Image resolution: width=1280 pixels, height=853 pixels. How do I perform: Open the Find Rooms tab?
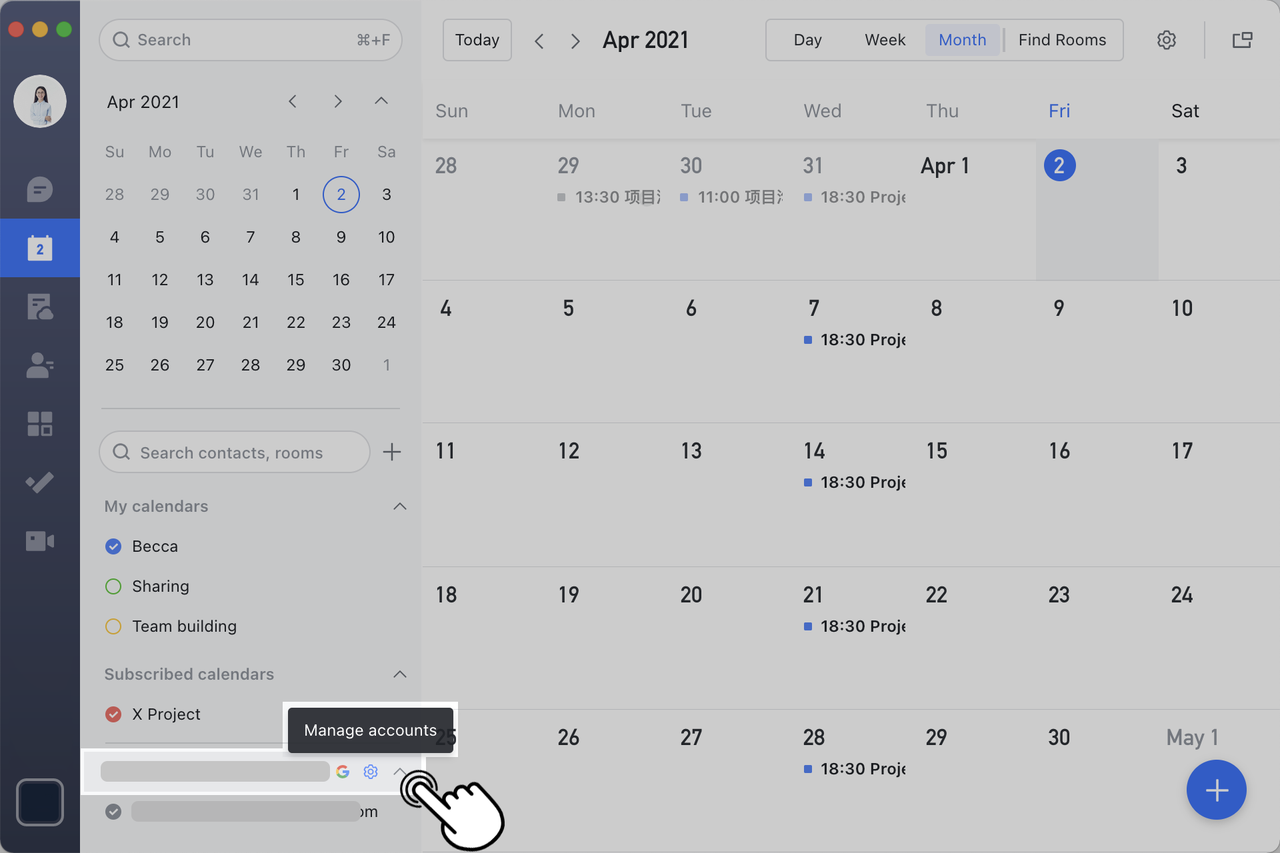(x=1062, y=40)
